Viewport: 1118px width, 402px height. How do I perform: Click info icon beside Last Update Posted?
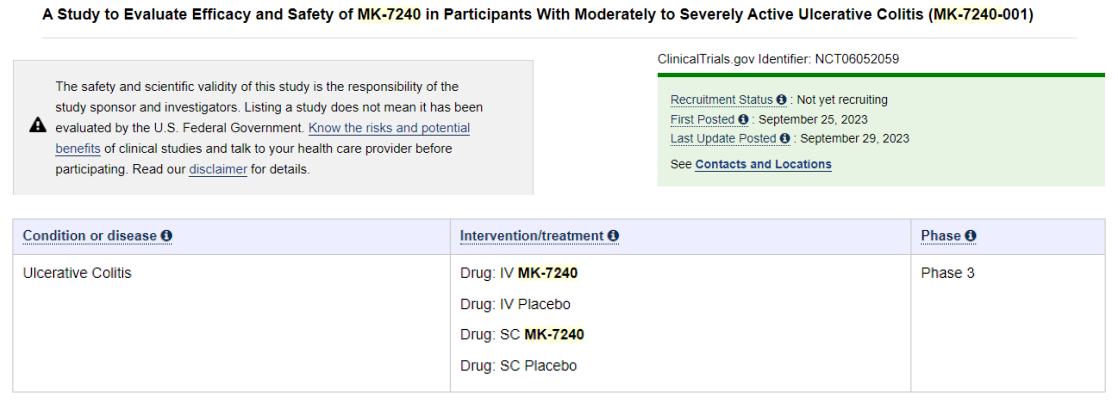pos(785,138)
